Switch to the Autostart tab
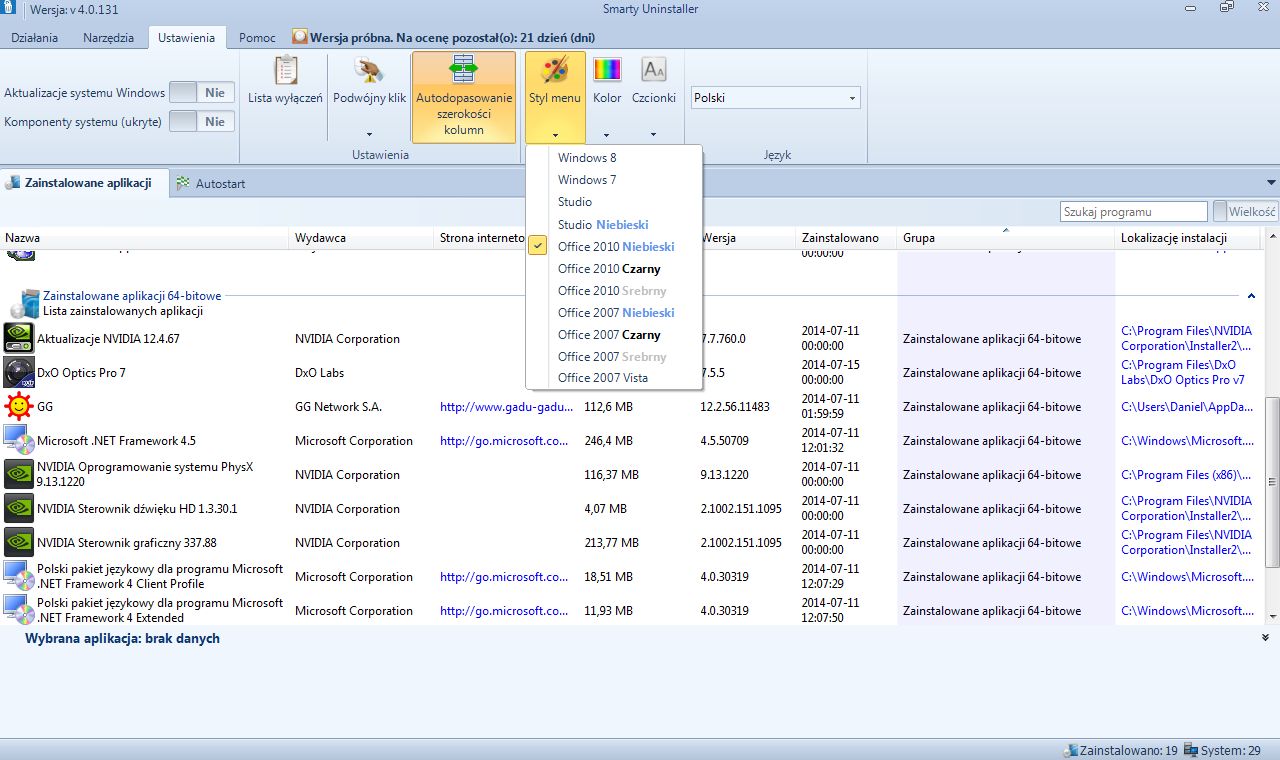This screenshot has height=760, width=1280. [211, 184]
